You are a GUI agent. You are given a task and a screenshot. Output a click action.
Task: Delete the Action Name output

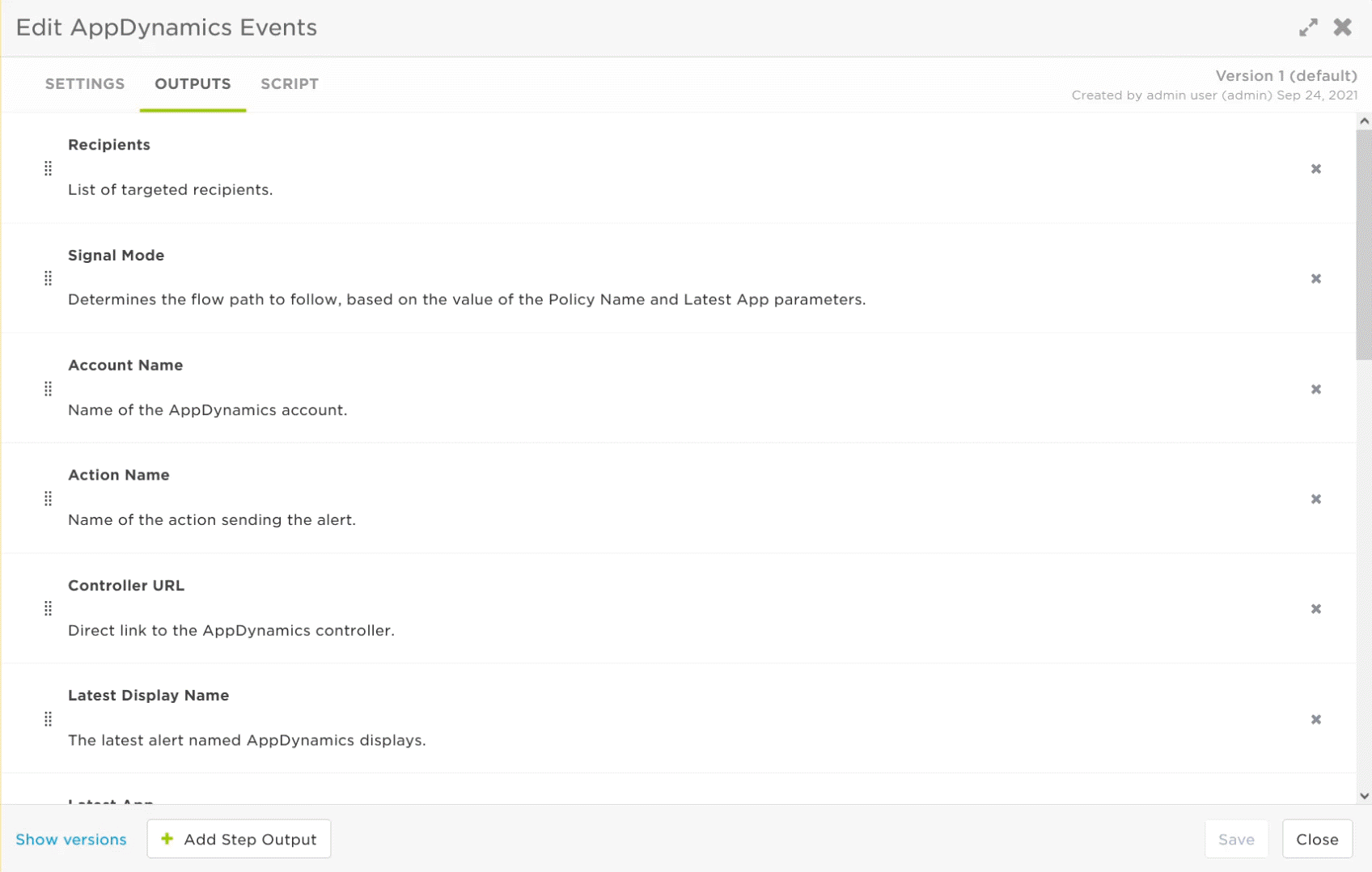(1316, 500)
